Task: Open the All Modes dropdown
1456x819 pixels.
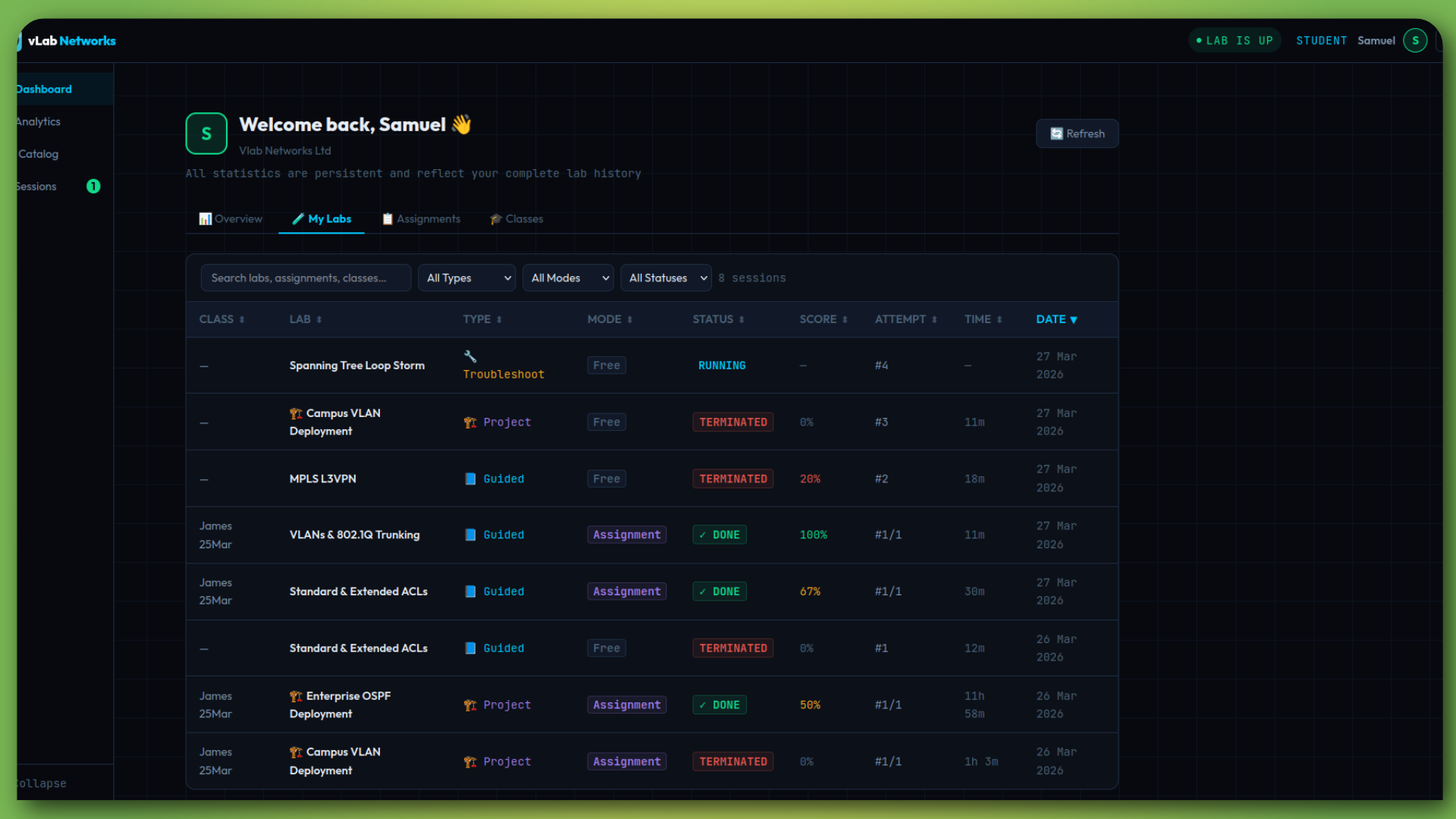Action: (567, 278)
